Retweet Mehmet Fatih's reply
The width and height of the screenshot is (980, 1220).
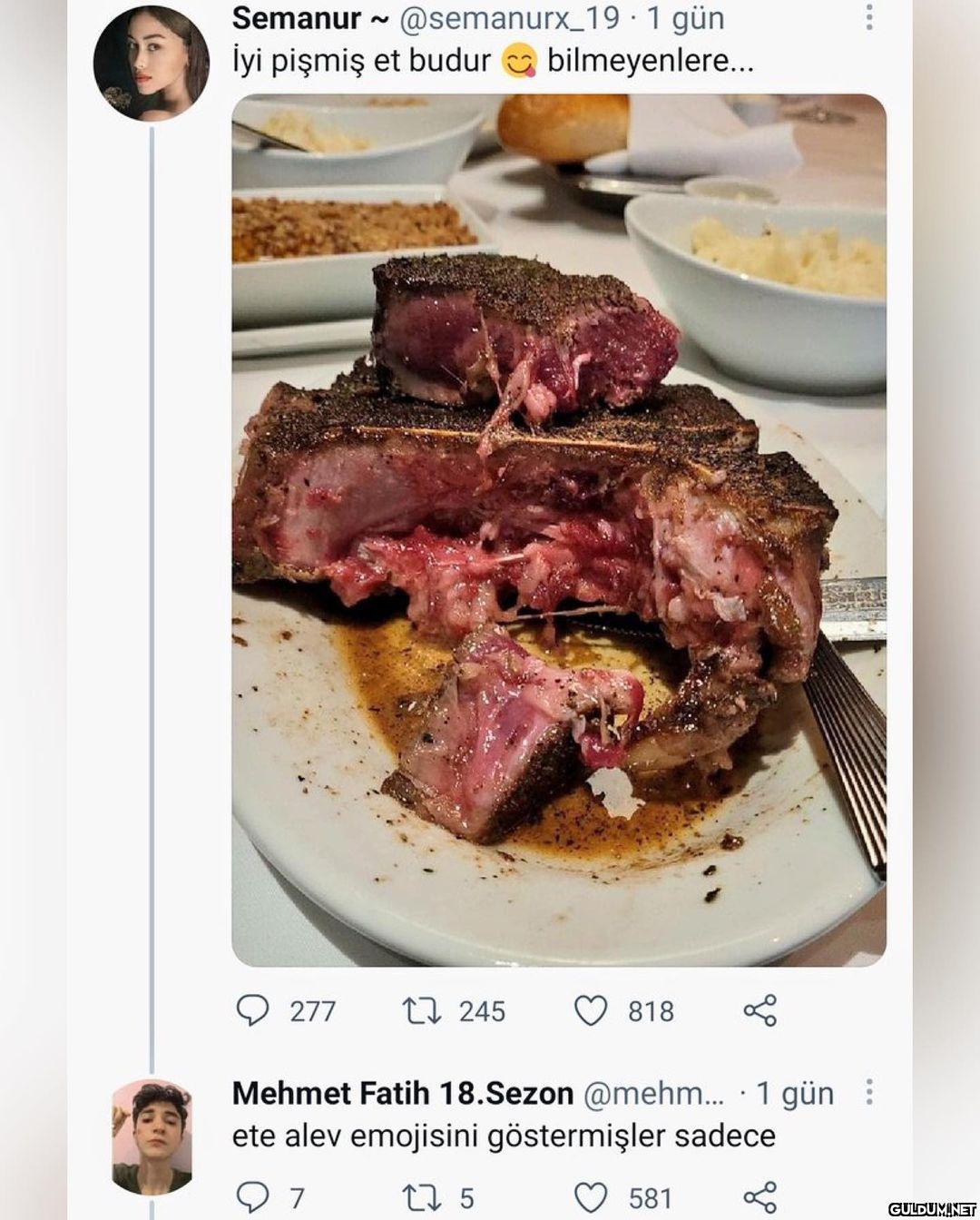click(x=419, y=1197)
